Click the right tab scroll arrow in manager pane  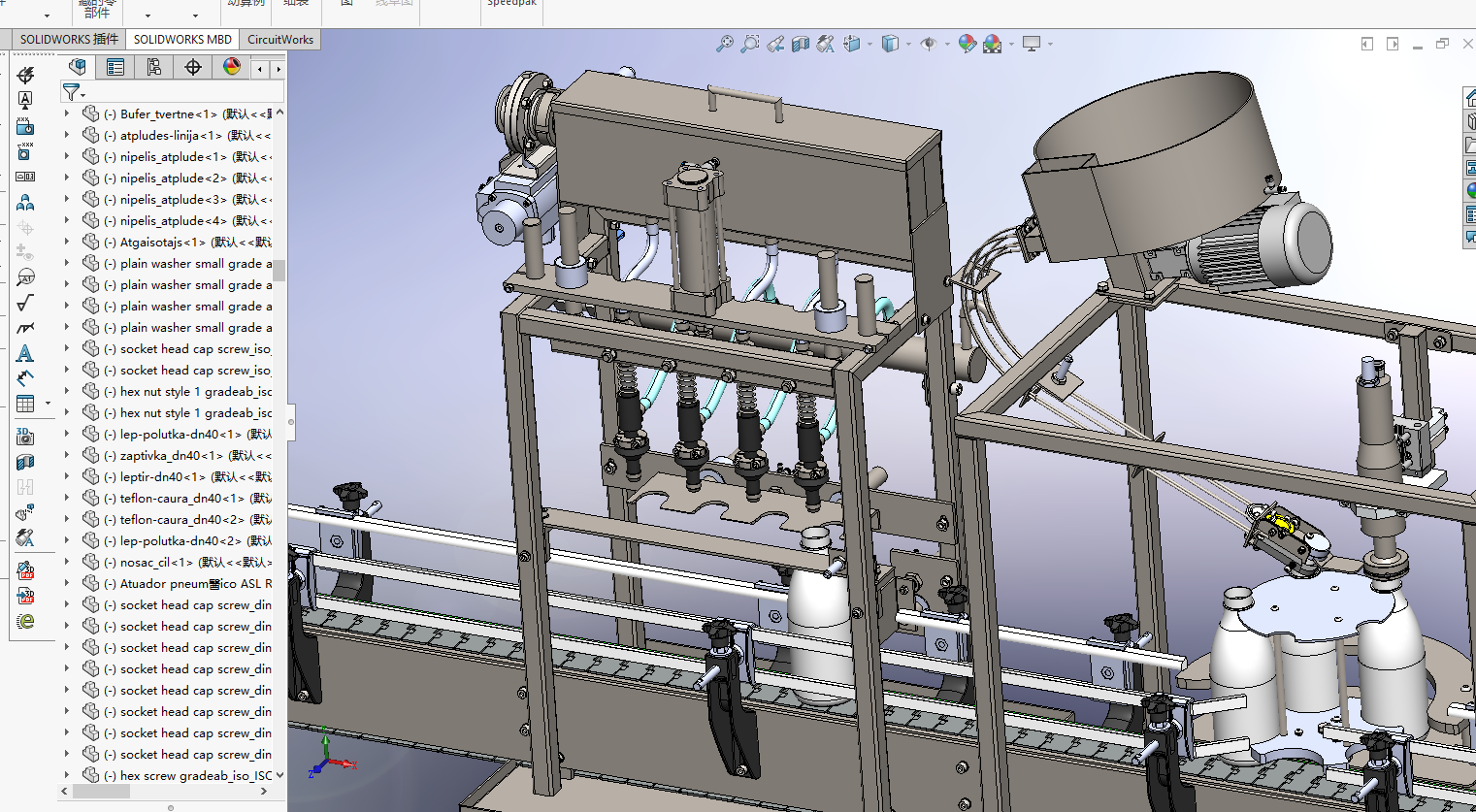pyautogui.click(x=279, y=68)
